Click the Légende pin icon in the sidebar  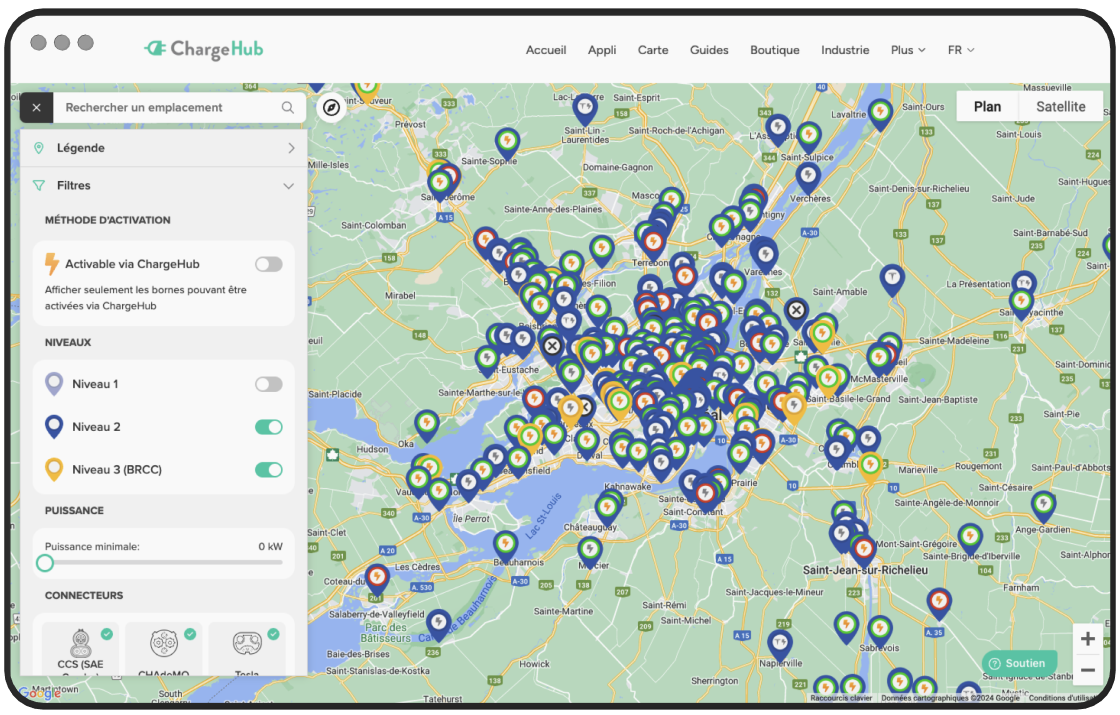[40, 147]
